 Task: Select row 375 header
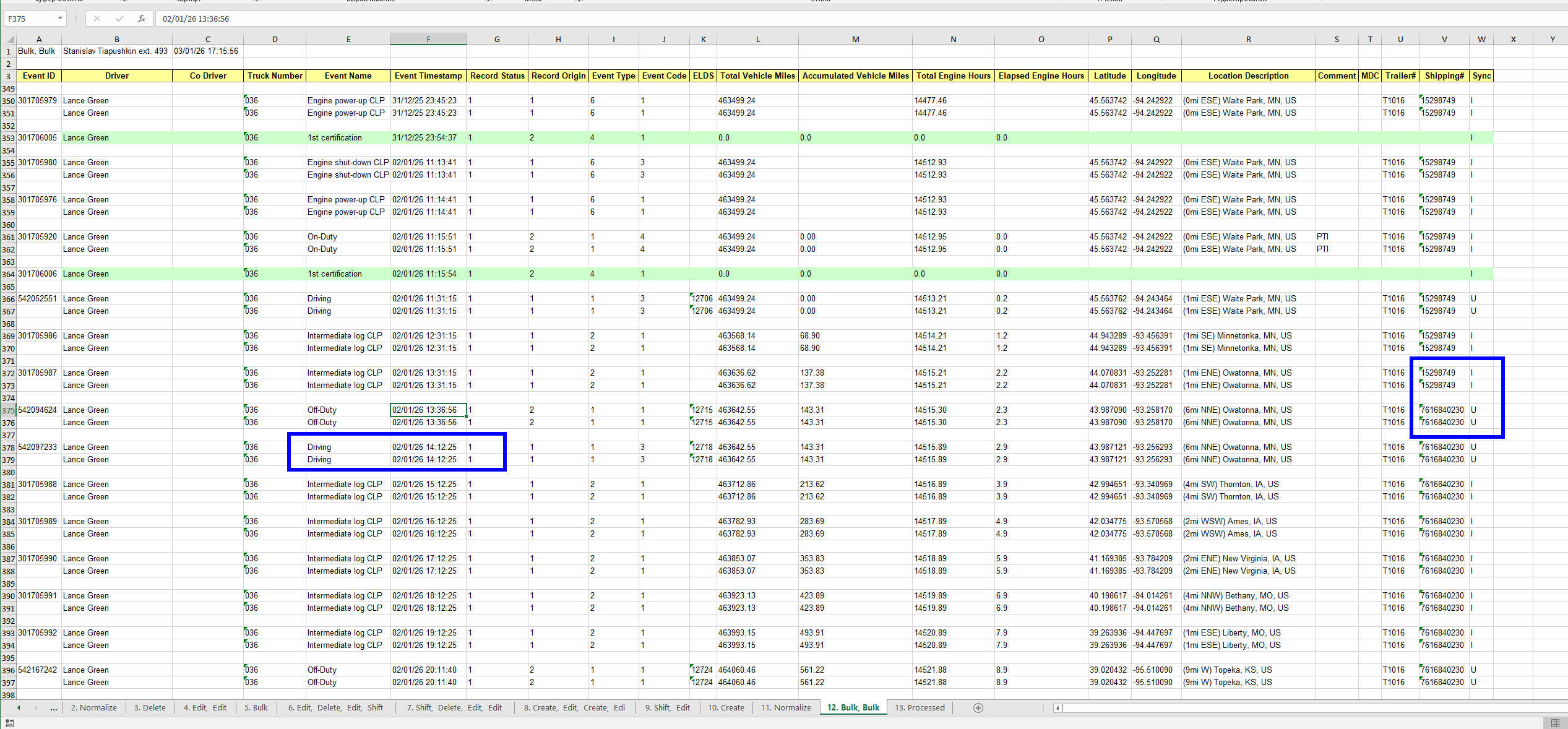8,410
